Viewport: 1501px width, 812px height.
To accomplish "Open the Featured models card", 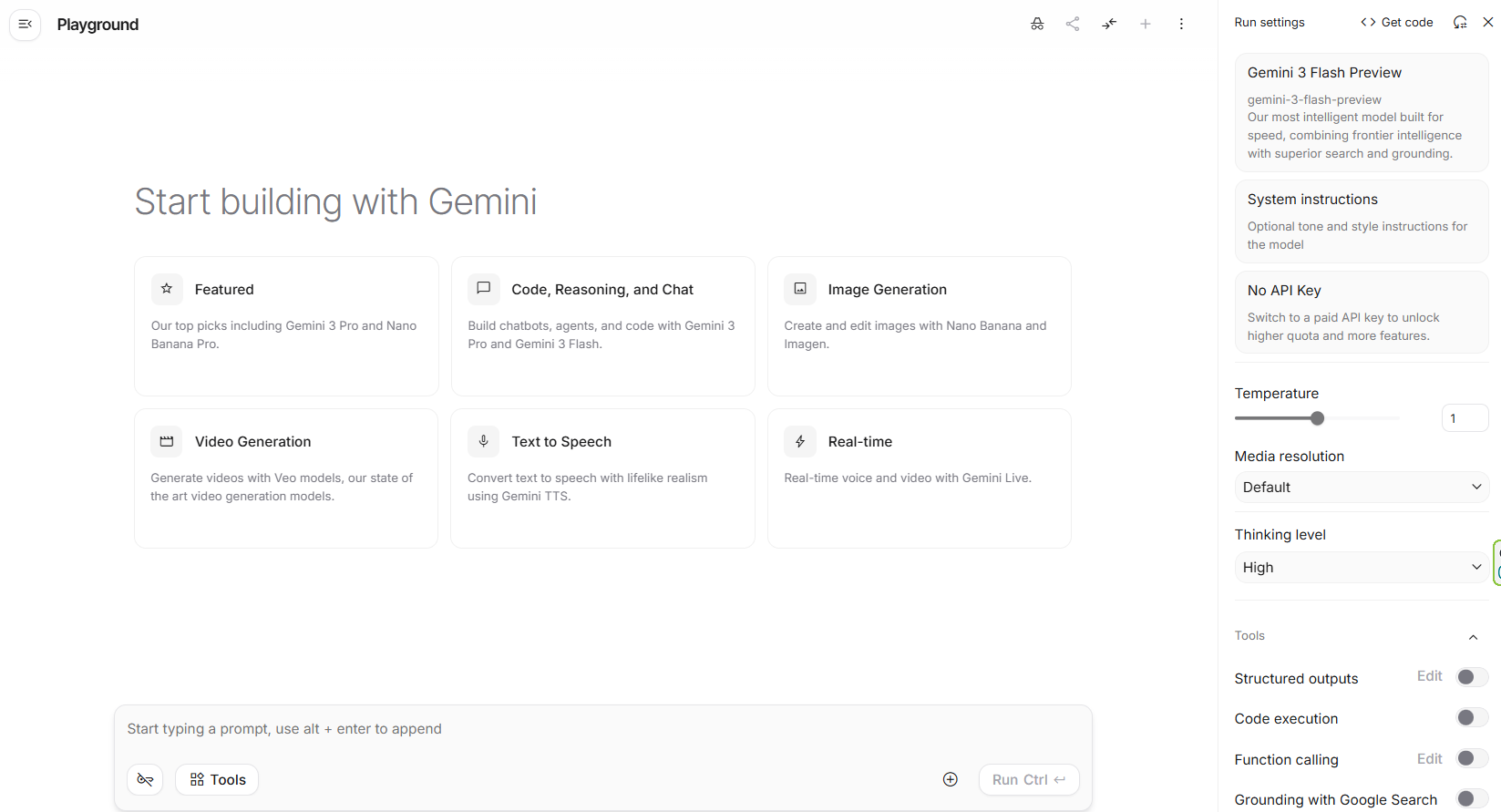I will point(286,326).
